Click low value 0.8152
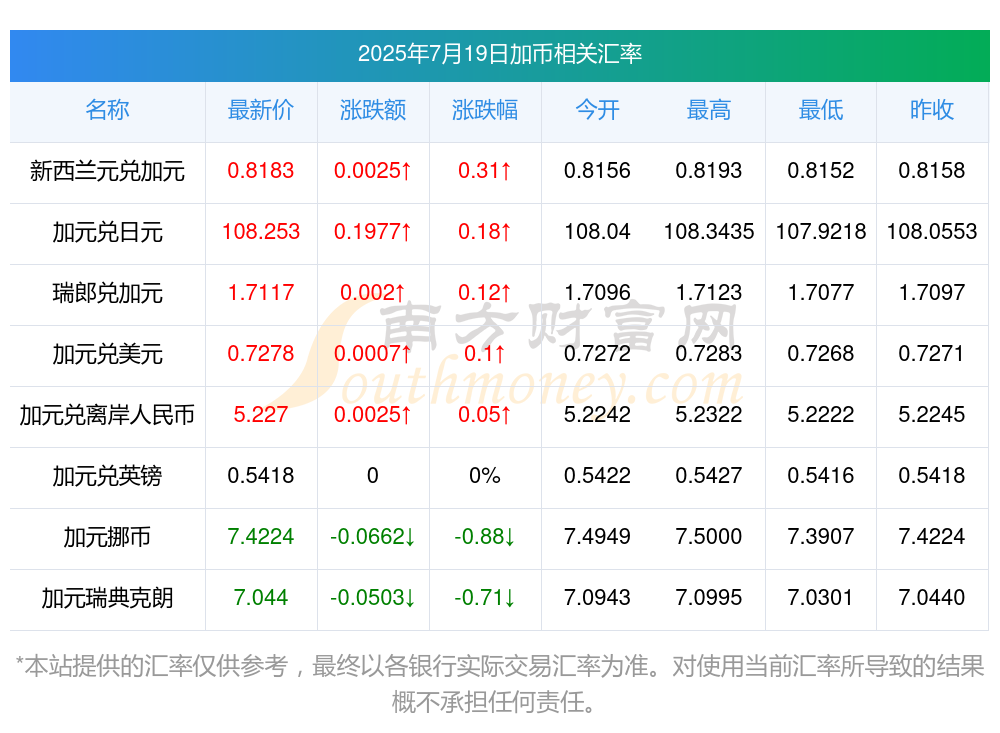This screenshot has height=733, width=1000. 821,171
